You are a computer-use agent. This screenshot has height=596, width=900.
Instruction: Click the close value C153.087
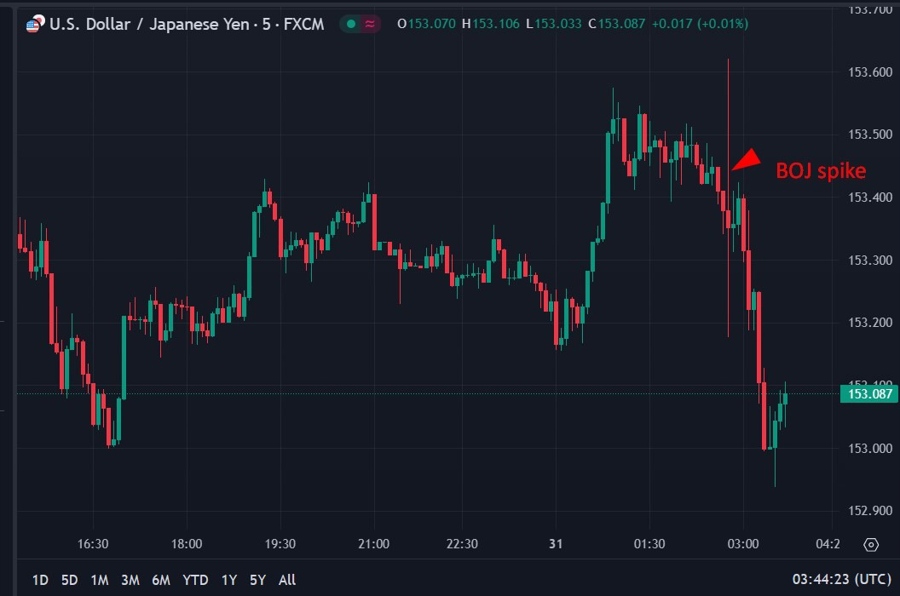(x=616, y=24)
